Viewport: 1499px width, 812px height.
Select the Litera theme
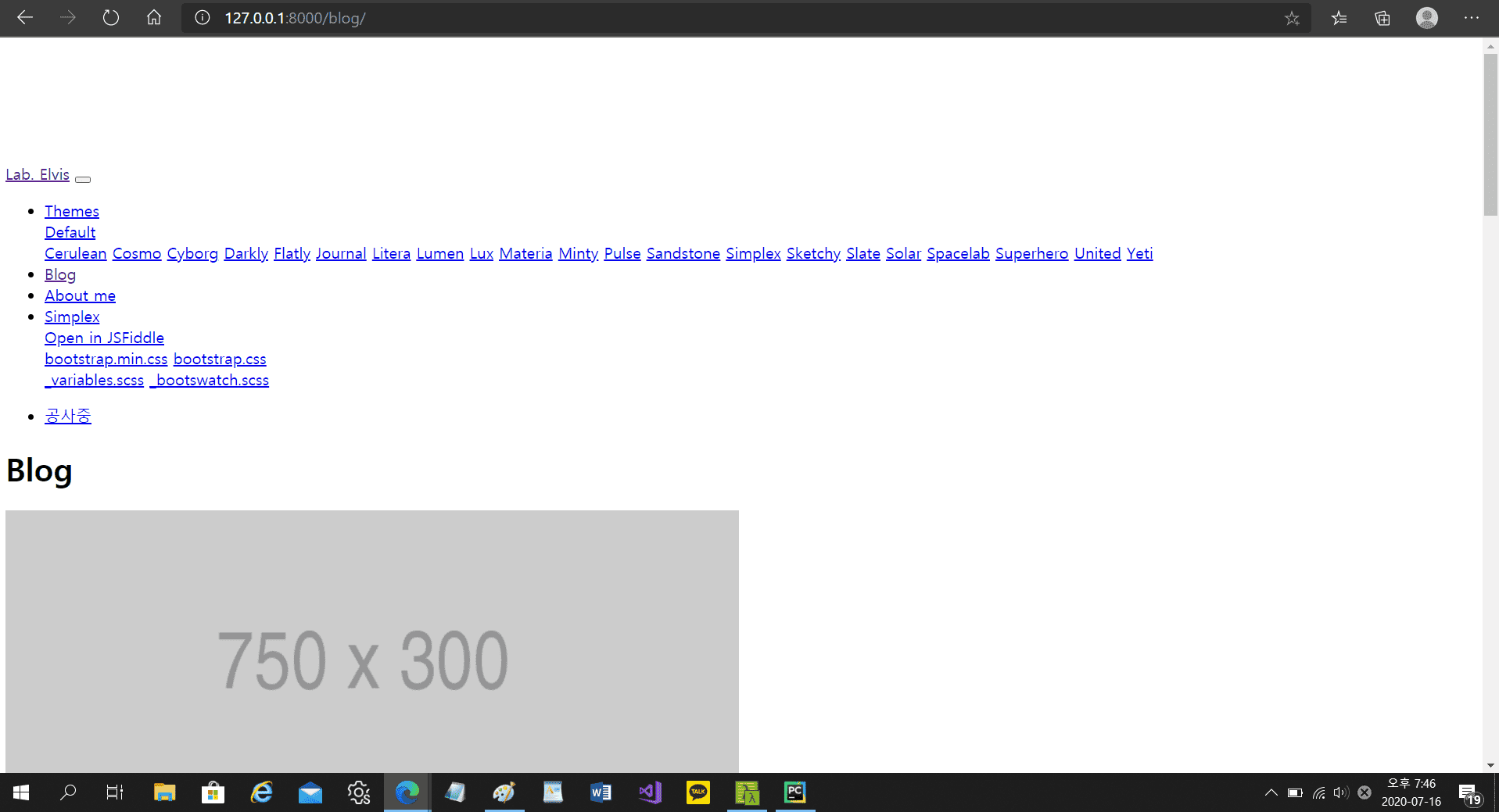coord(392,253)
